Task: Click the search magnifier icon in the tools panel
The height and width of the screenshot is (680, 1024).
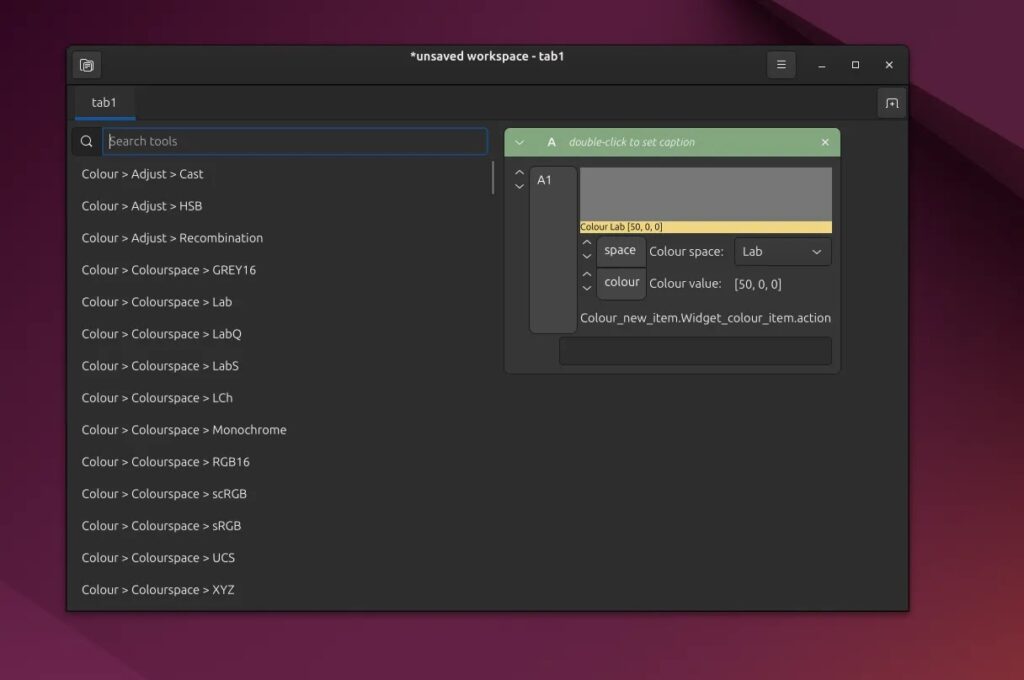Action: pos(86,141)
